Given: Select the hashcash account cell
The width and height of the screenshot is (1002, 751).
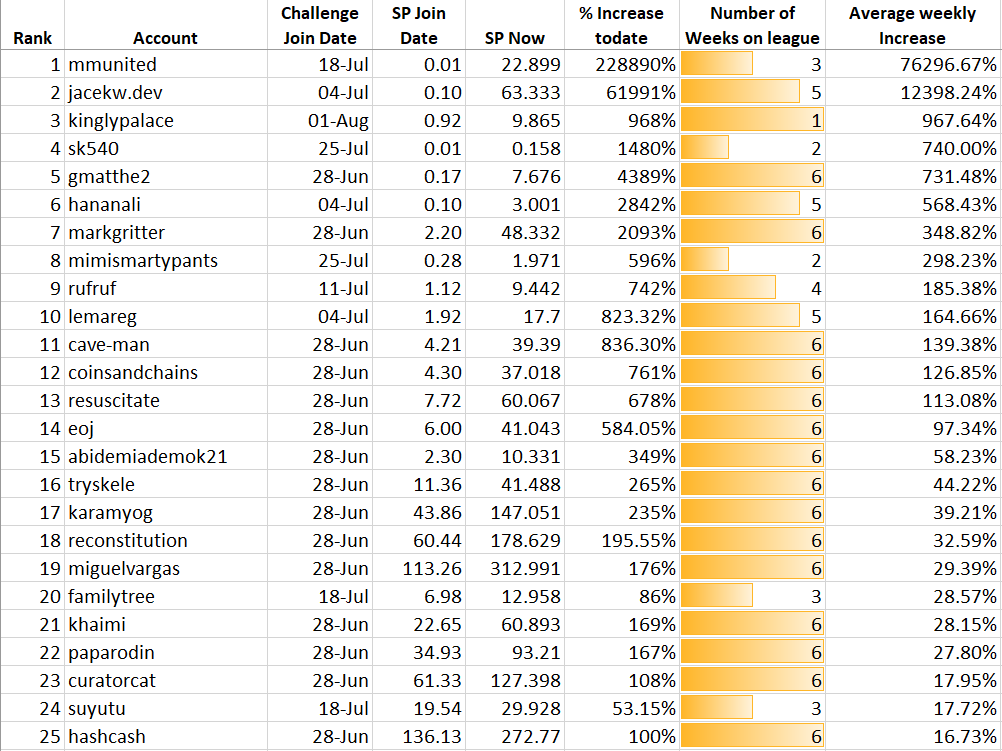Looking at the screenshot, I should click(166, 736).
